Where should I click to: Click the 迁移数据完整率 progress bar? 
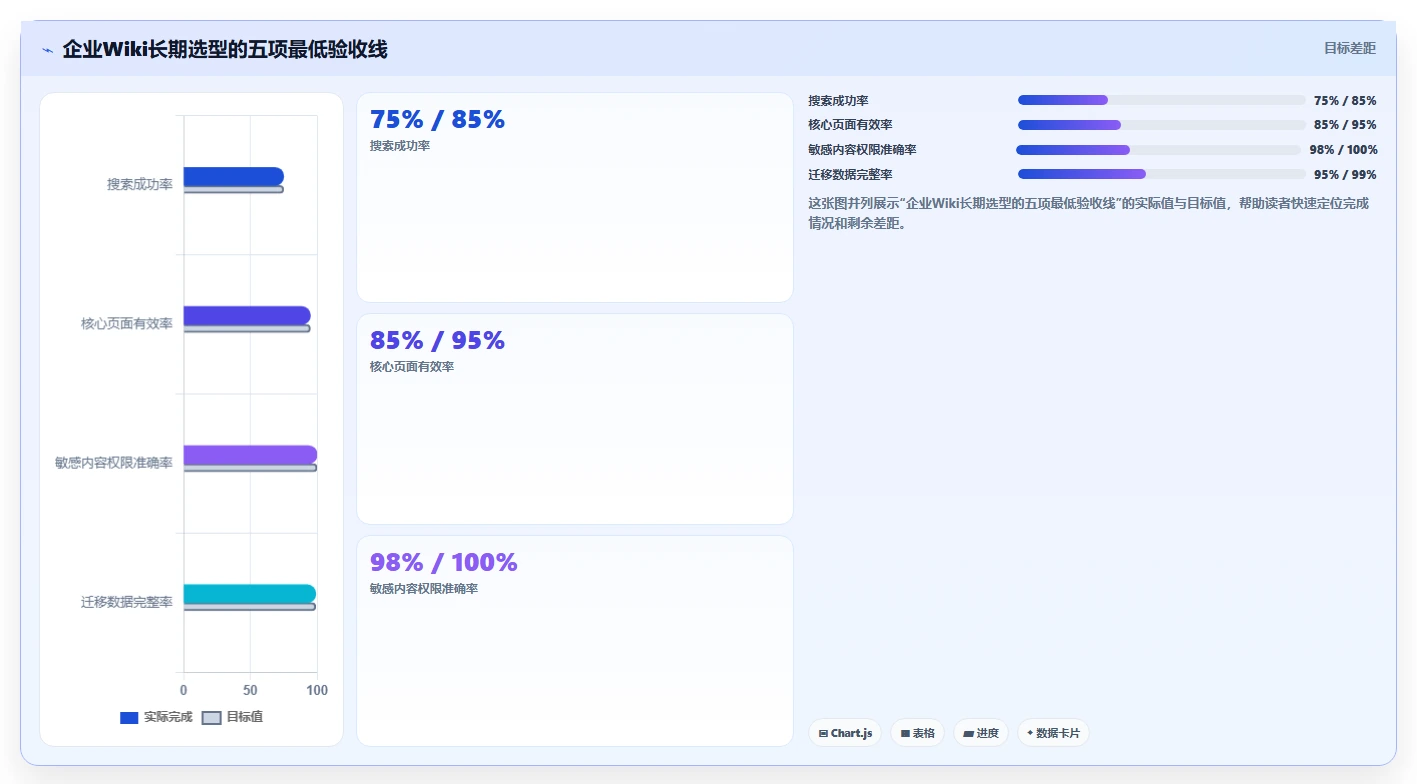click(1162, 174)
